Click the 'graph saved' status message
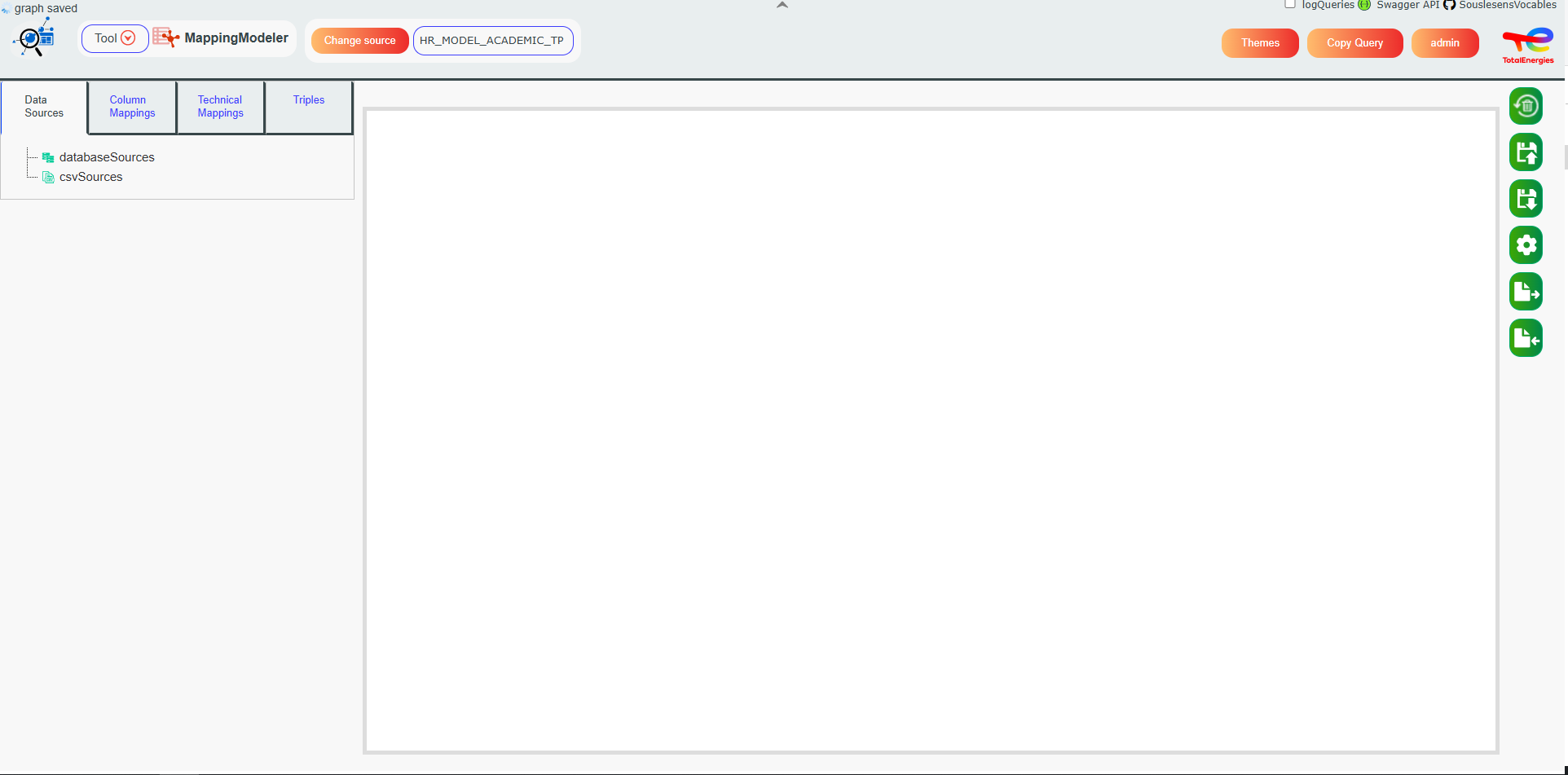This screenshot has height=775, width=1568. [46, 8]
